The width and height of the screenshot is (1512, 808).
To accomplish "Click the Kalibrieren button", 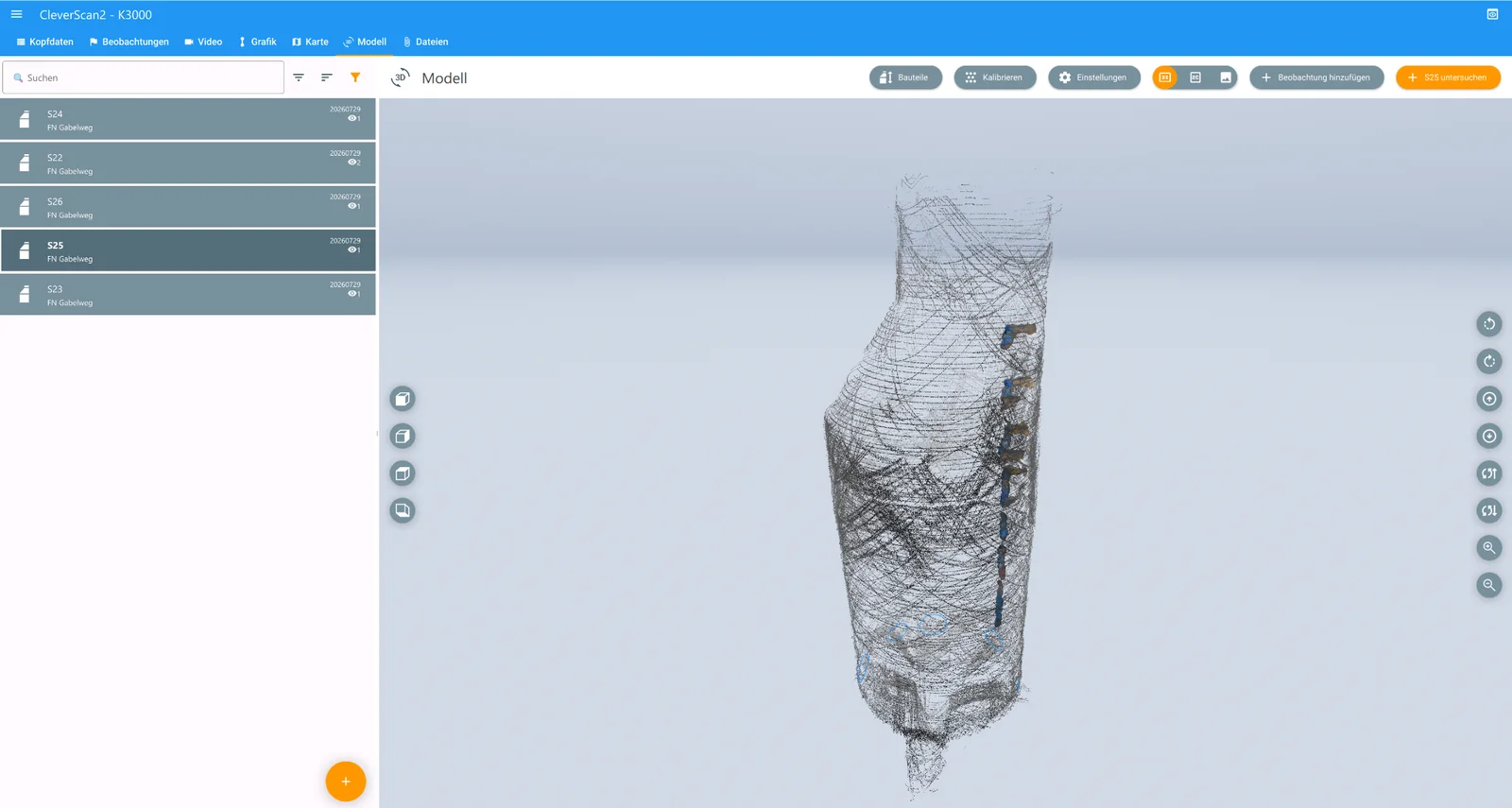I will (995, 77).
